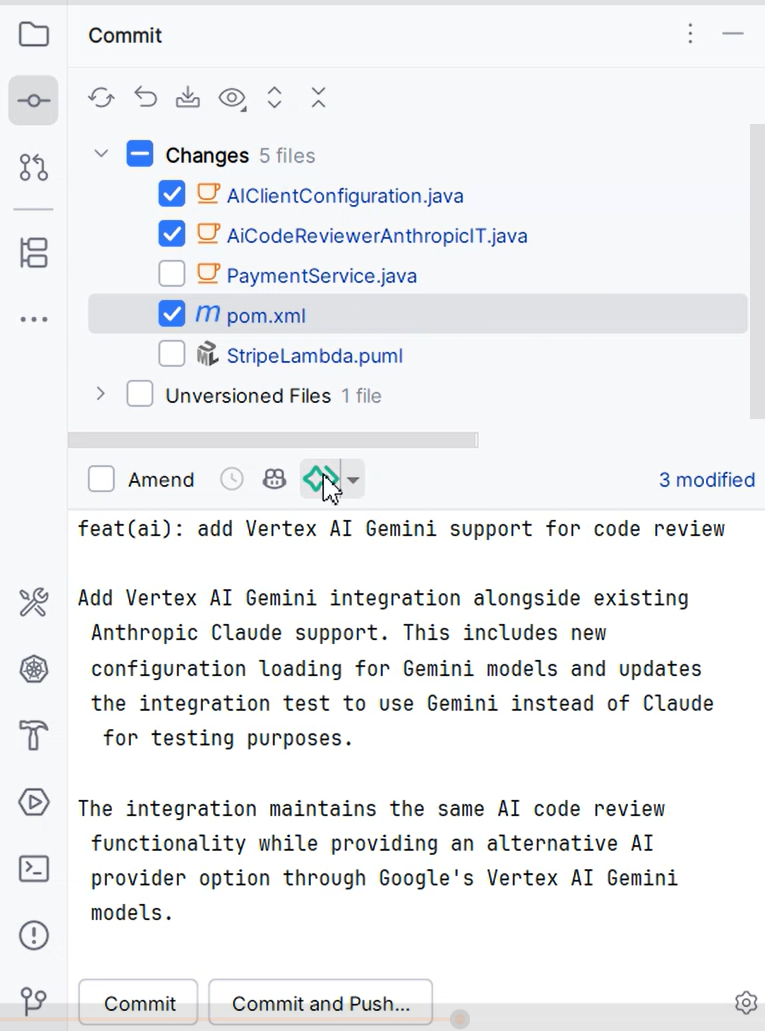Open the 3 modified files link
Screen dimensions: 765x1031
707,479
